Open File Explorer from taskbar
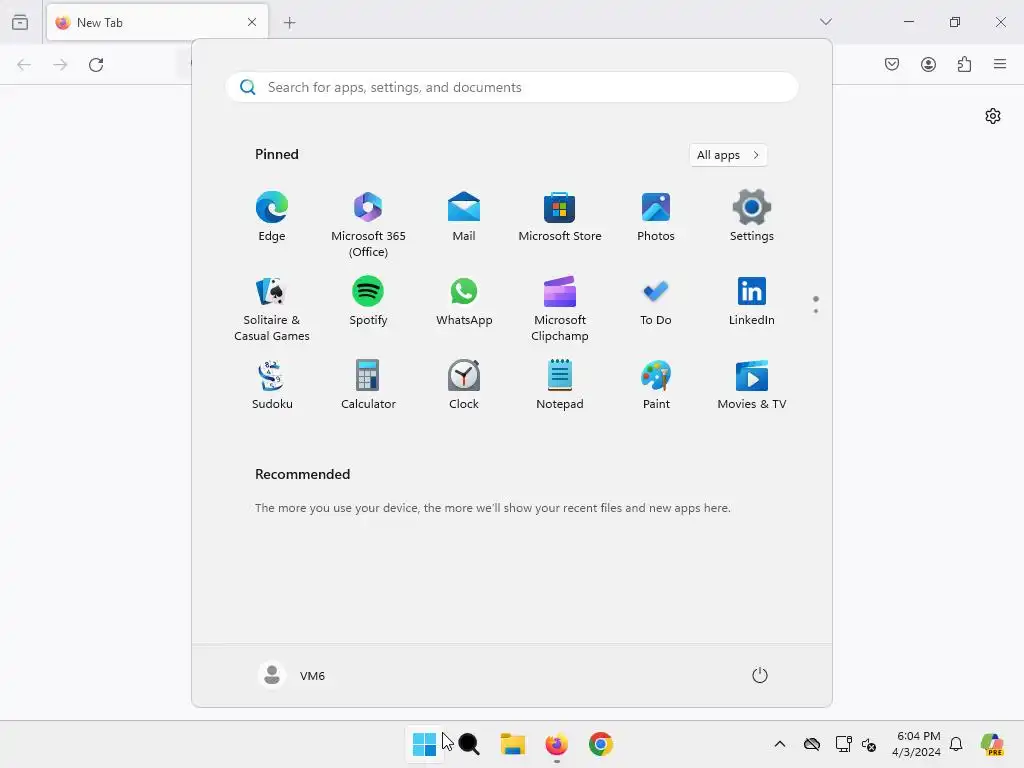Image resolution: width=1024 pixels, height=768 pixels. (513, 744)
